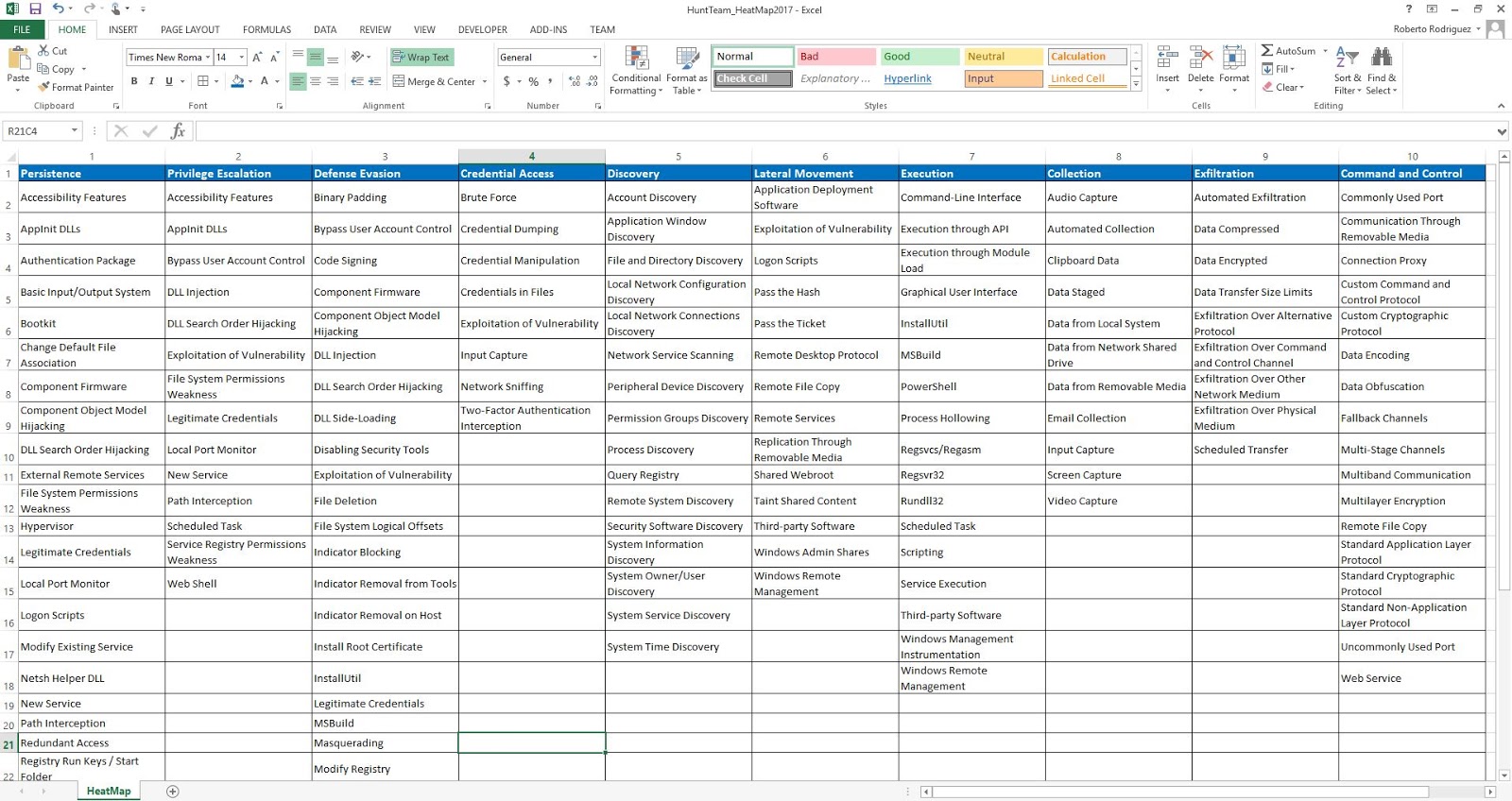
Task: Apply the Percent style format
Action: (x=534, y=81)
